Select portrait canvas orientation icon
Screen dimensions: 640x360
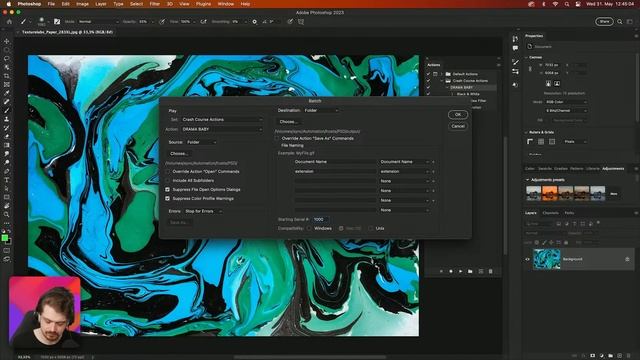(548, 83)
